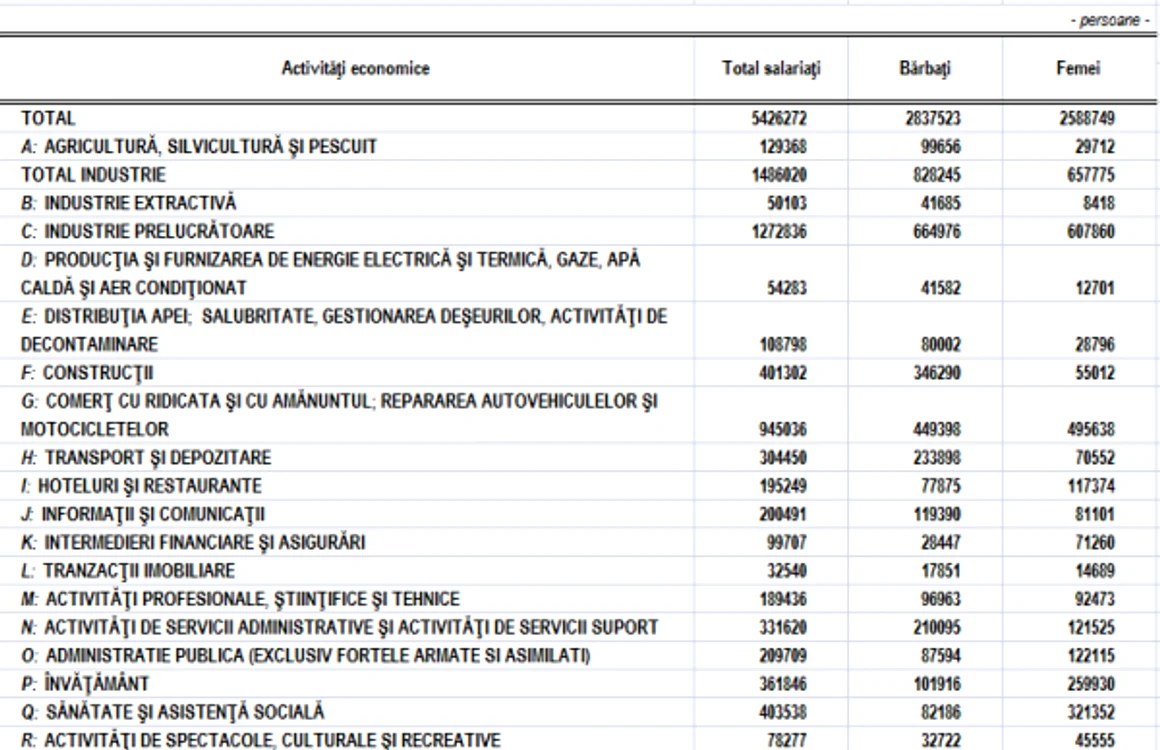This screenshot has width=1160, height=750.
Task: Select Construcții men value 346290
Action: click(x=937, y=373)
